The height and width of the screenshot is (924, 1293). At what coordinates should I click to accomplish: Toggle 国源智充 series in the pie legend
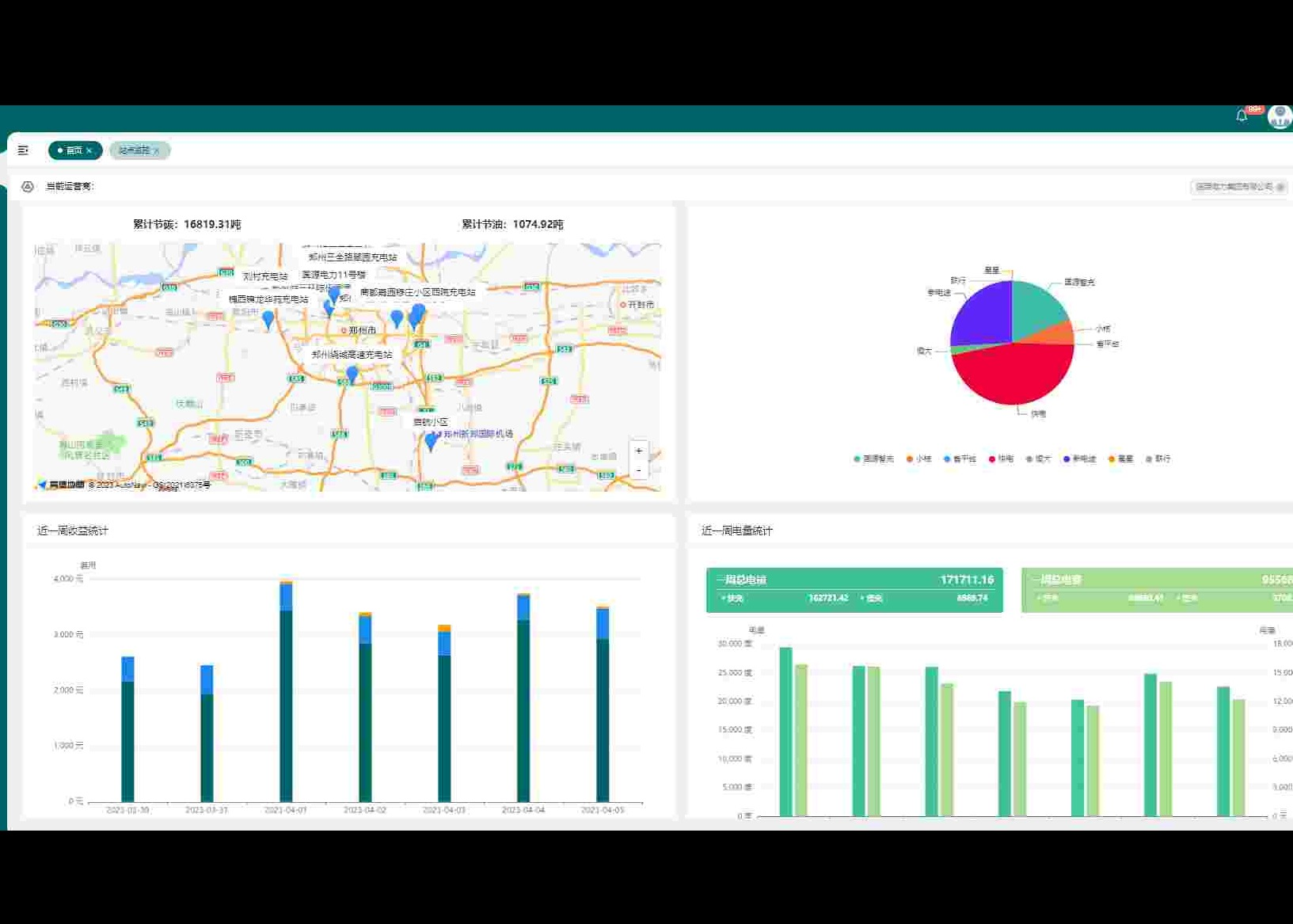click(873, 458)
